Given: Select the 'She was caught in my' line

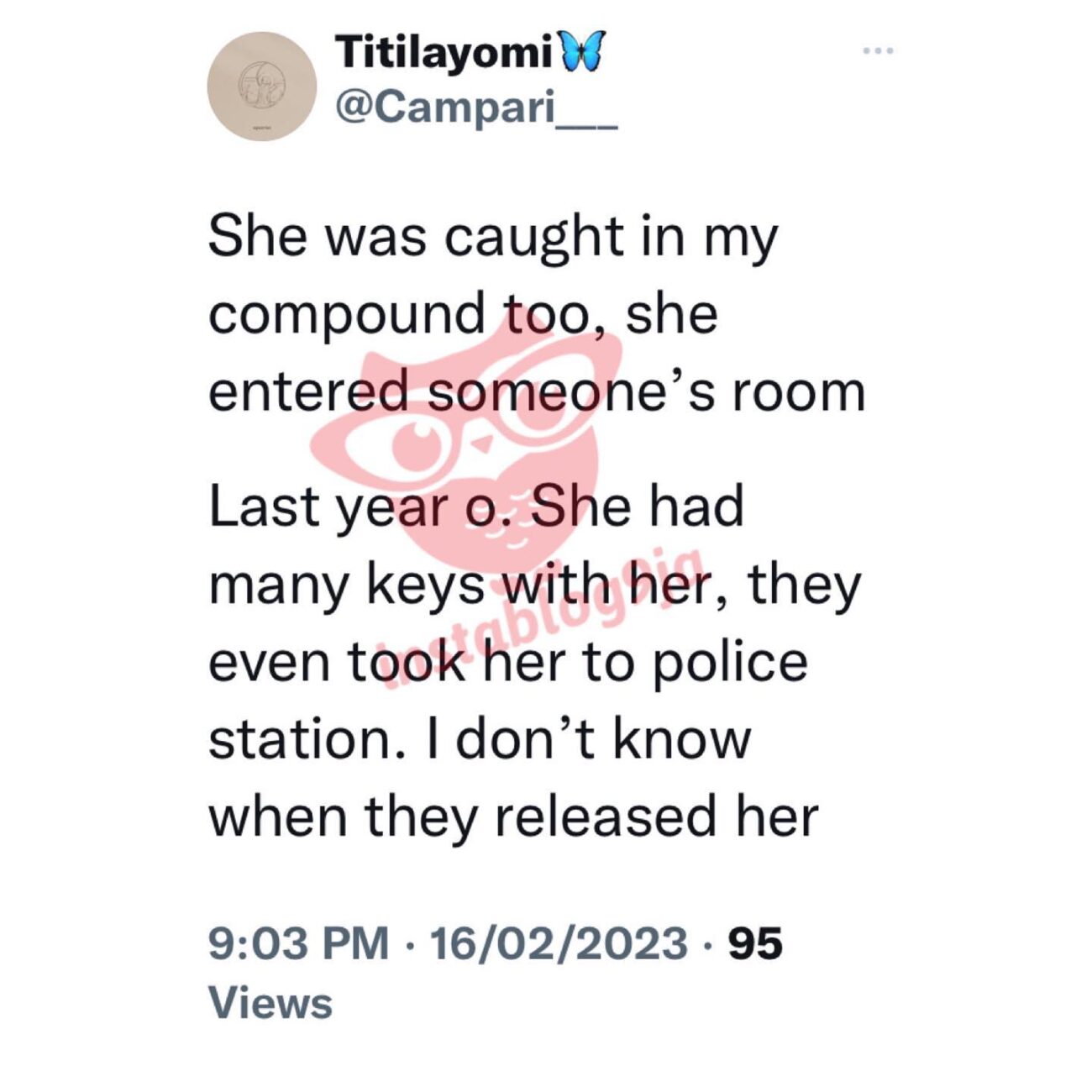Looking at the screenshot, I should pyautogui.click(x=493, y=238).
